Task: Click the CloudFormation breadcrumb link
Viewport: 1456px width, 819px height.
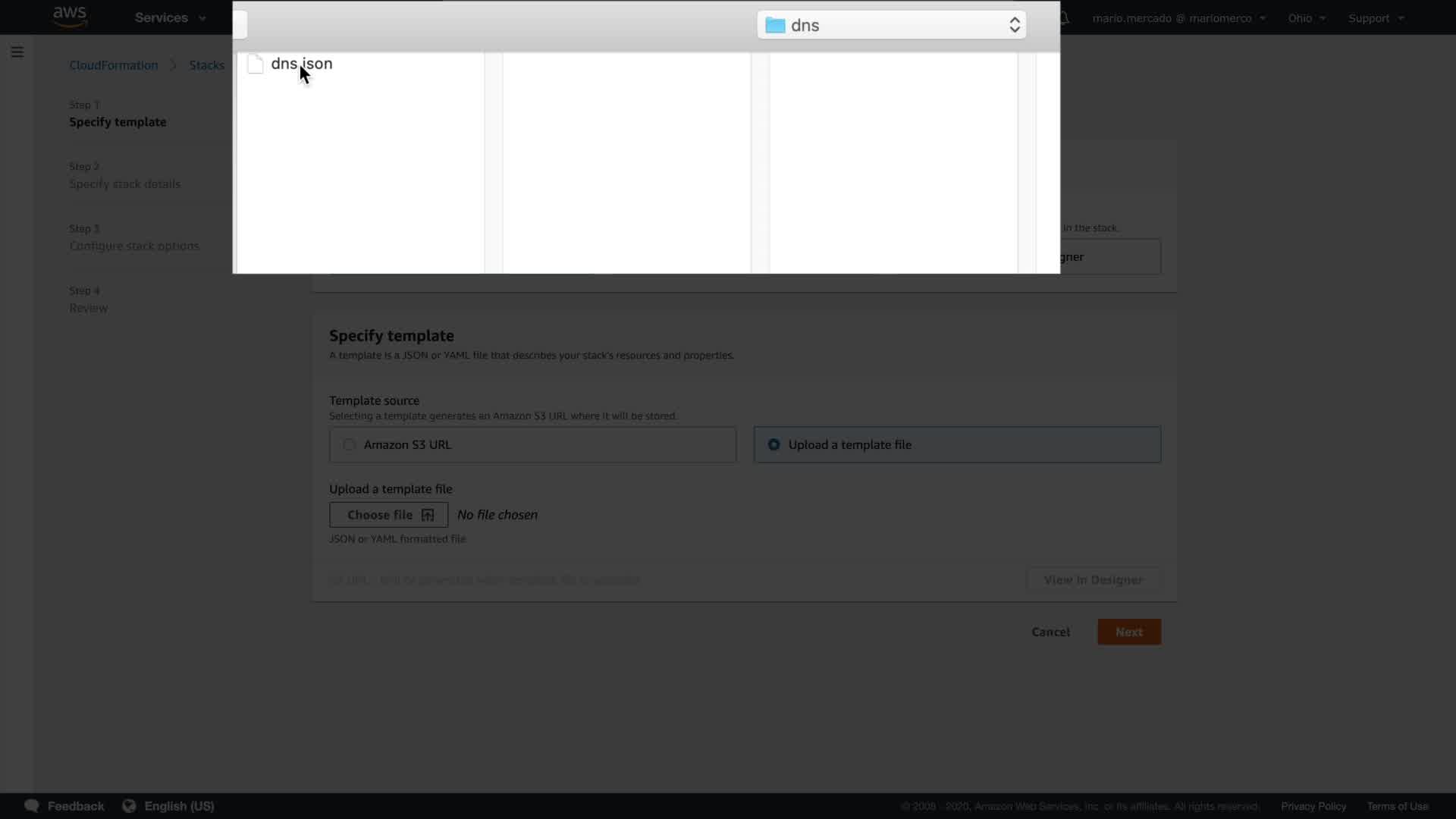Action: [x=114, y=65]
